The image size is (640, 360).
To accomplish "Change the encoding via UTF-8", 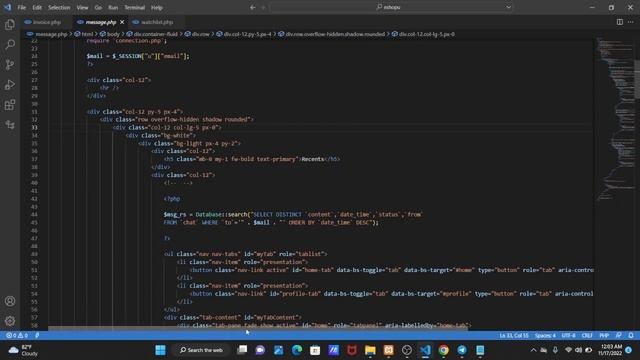I will tap(568, 336).
